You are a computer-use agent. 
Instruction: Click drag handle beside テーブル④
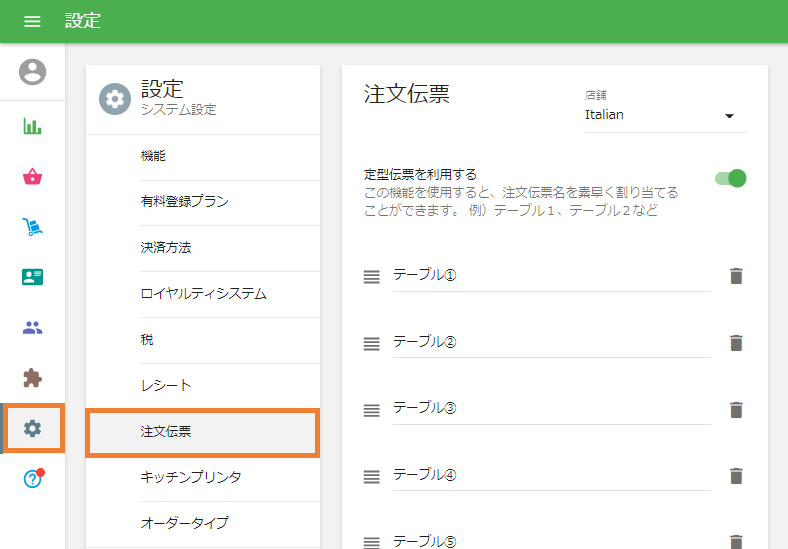coord(371,476)
